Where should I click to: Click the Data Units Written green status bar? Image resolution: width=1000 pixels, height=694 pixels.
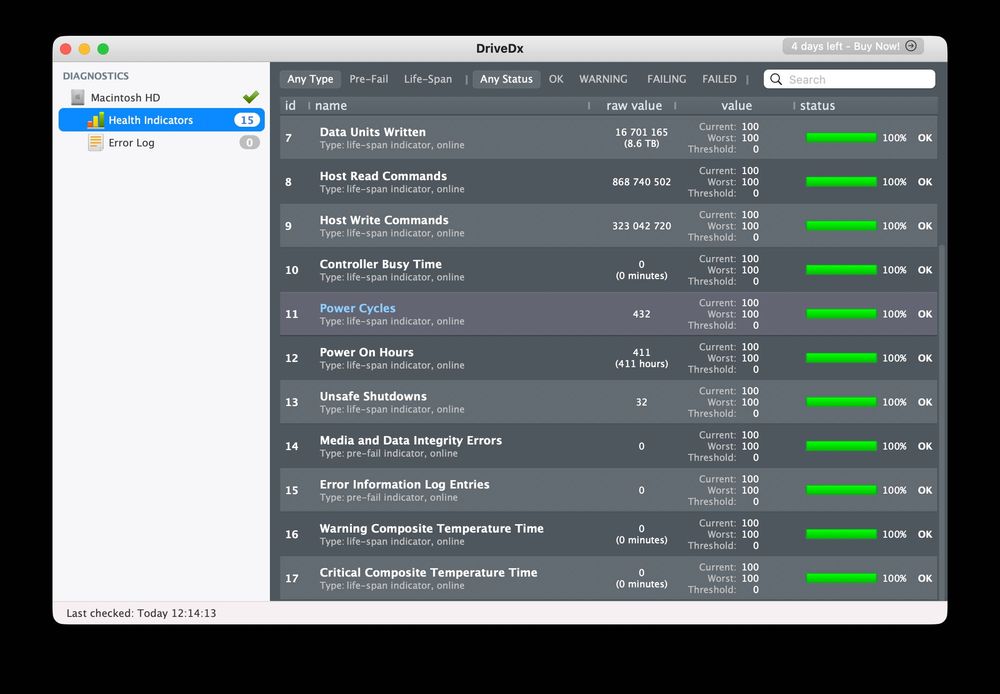(841, 138)
